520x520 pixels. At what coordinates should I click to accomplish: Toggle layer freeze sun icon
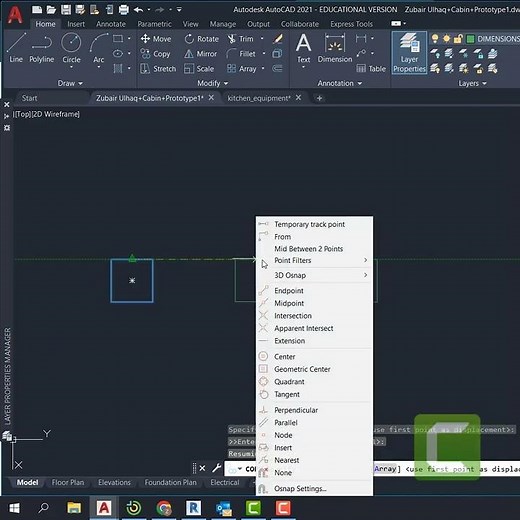(446, 39)
